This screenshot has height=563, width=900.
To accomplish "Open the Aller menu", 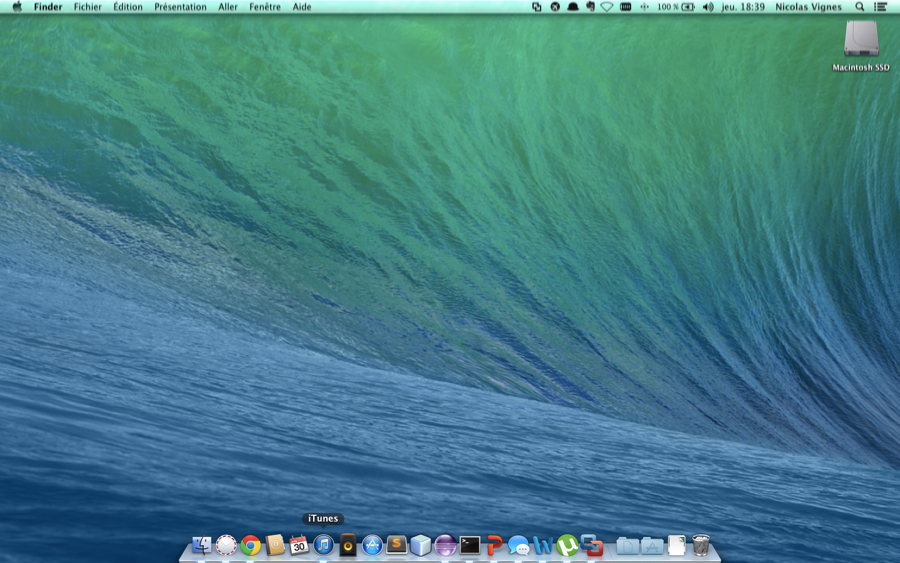I will pyautogui.click(x=228, y=7).
